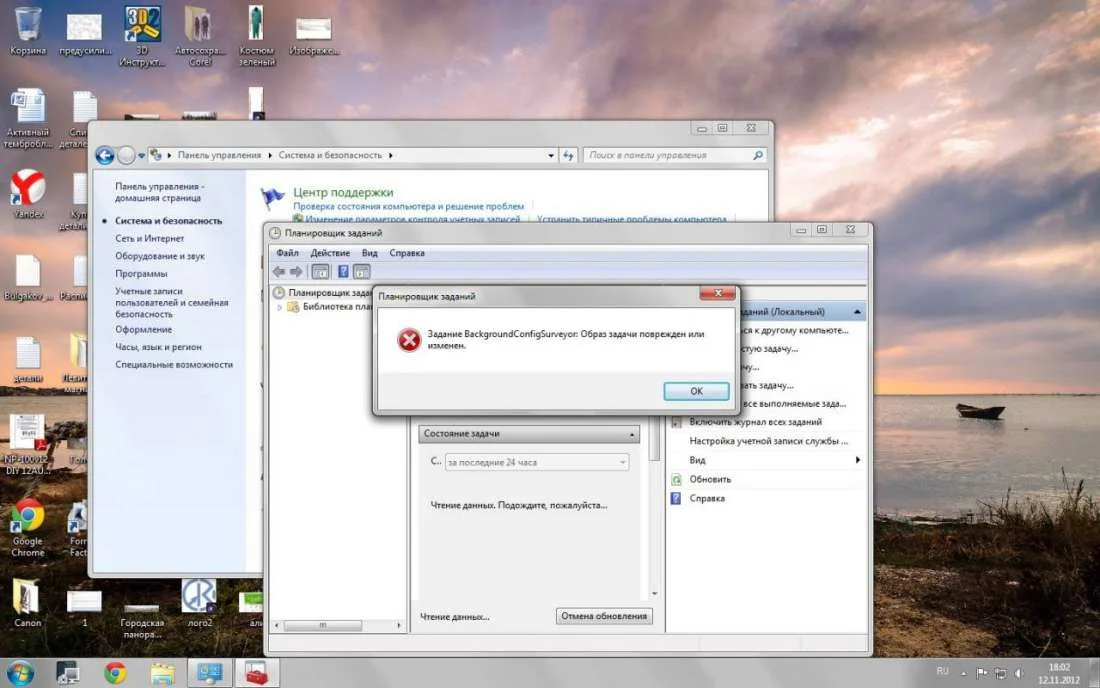This screenshot has height=688, width=1100.
Task: Click the Back arrow in Task Scheduler toolbar
Action: [279, 271]
